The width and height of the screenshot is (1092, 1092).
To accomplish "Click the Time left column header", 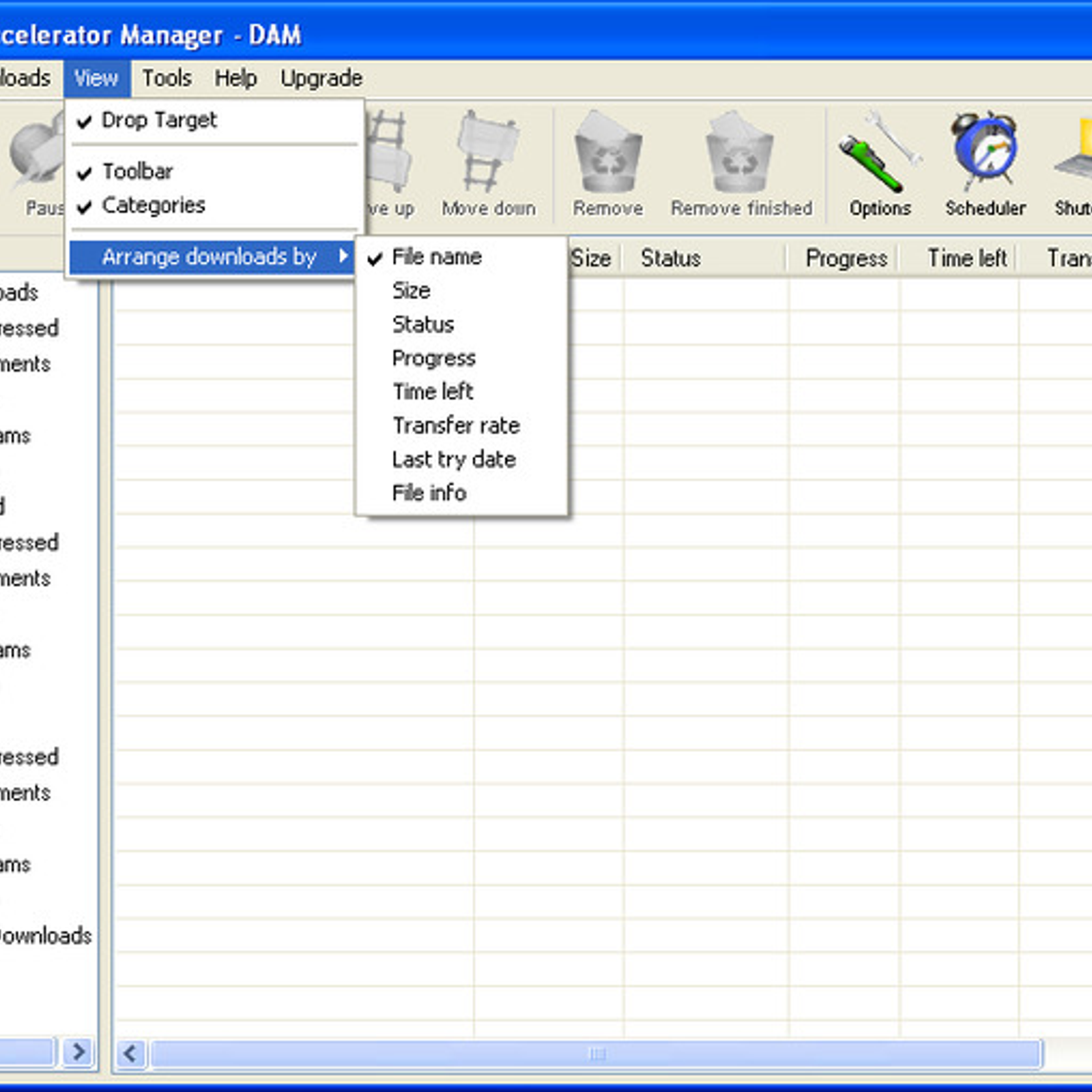I will [x=959, y=258].
